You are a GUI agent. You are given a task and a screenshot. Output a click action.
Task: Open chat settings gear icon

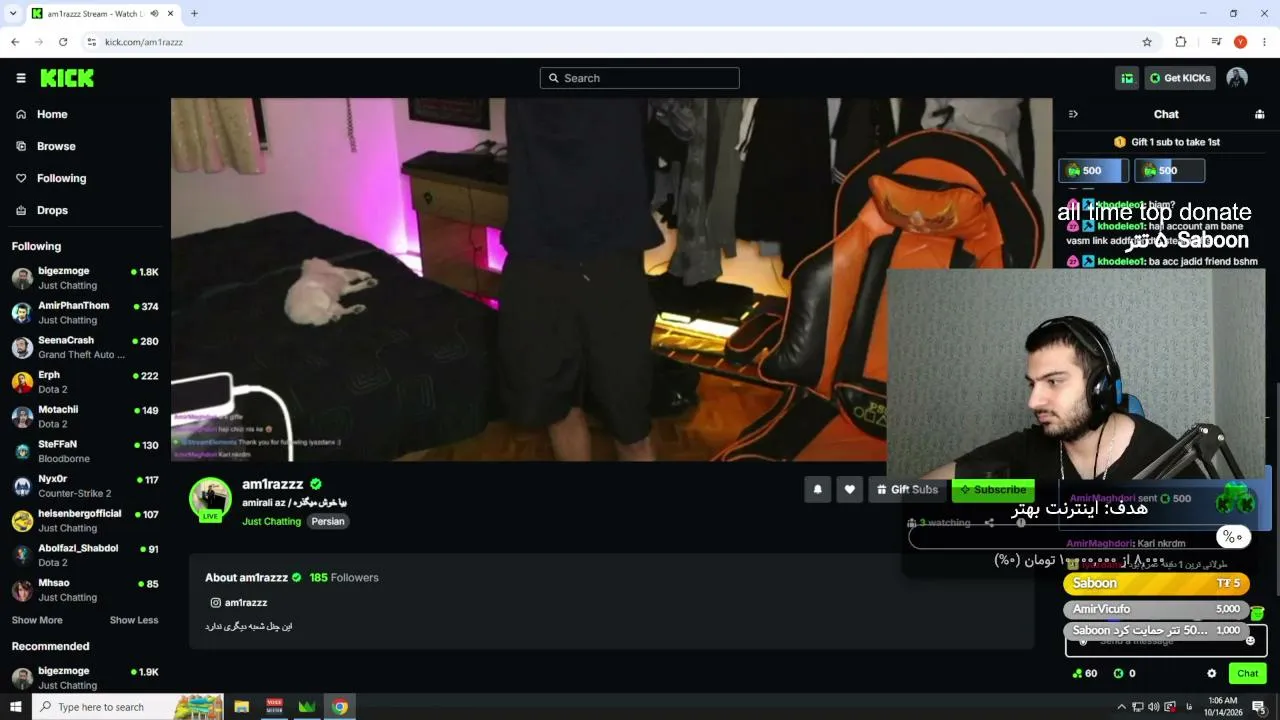tap(1212, 674)
